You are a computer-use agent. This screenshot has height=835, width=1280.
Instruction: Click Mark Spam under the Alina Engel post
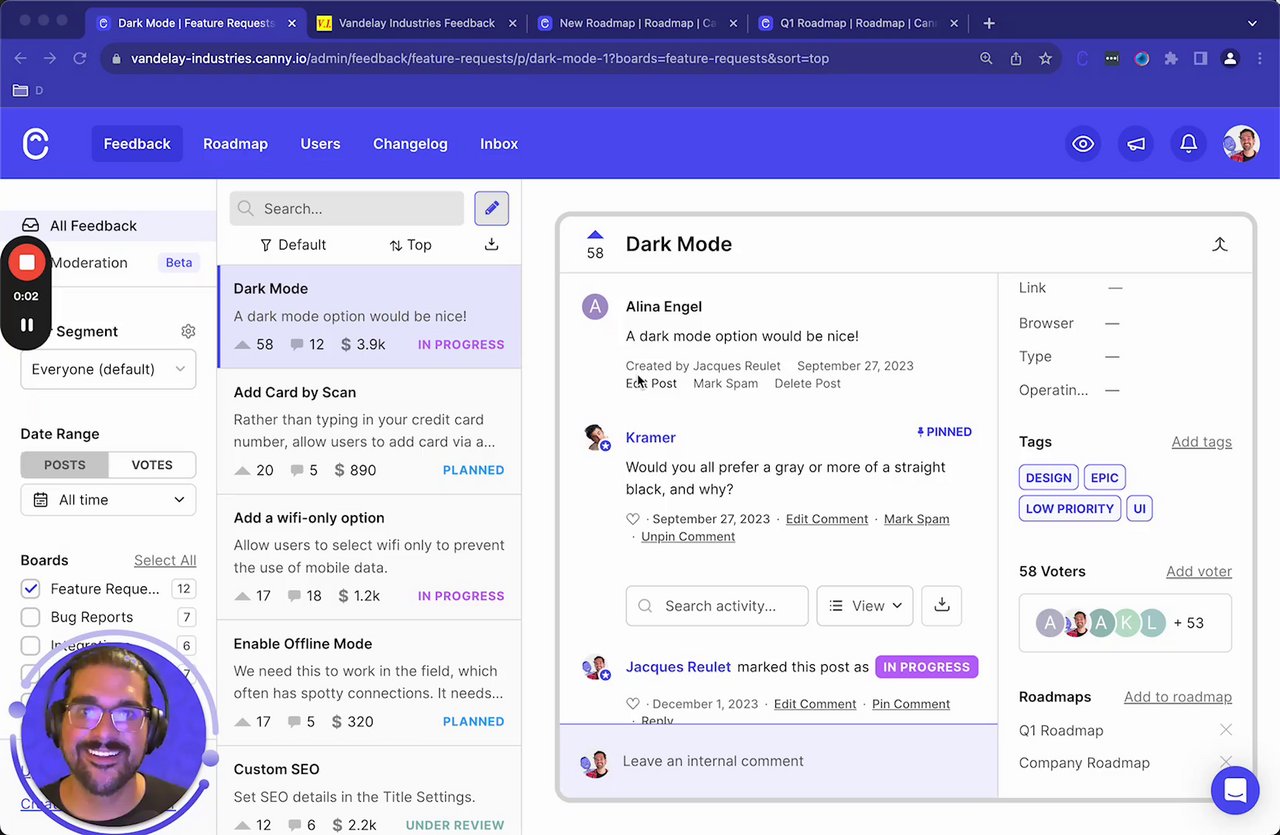pos(725,383)
